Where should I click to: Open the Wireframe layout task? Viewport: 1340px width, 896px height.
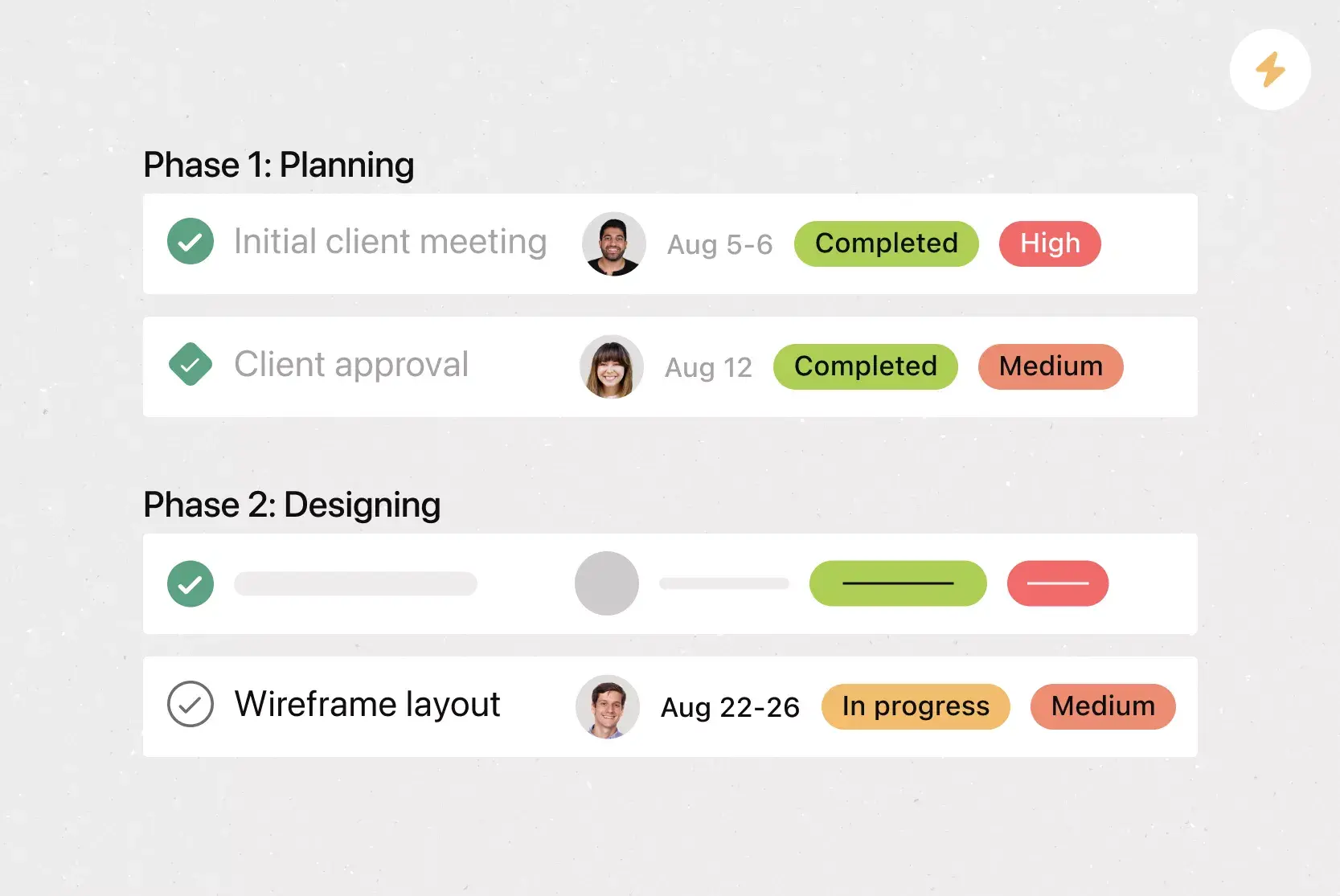point(367,705)
